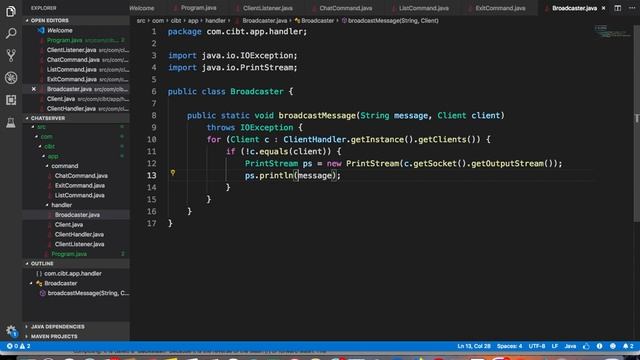Open the Search view in the activity bar
The height and width of the screenshot is (360, 640).
[x=11, y=33]
